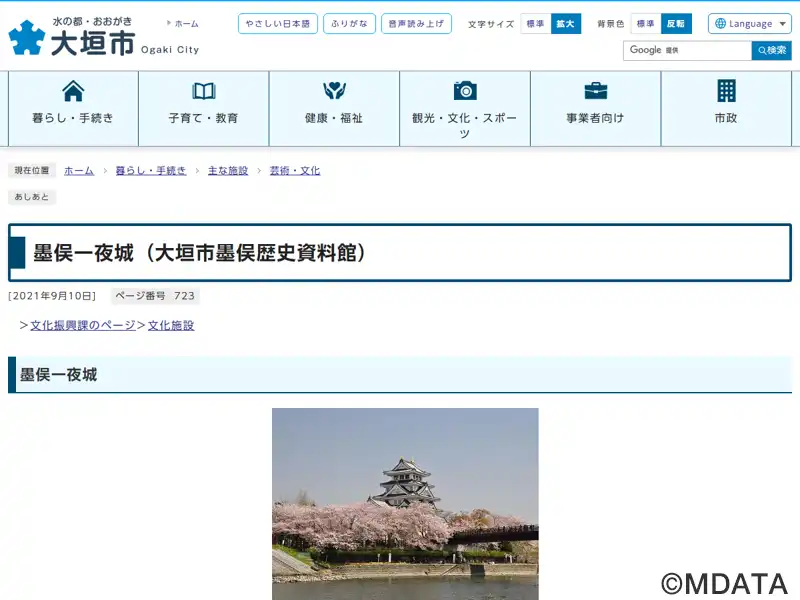Click the globe icon in Language button

(720, 23)
